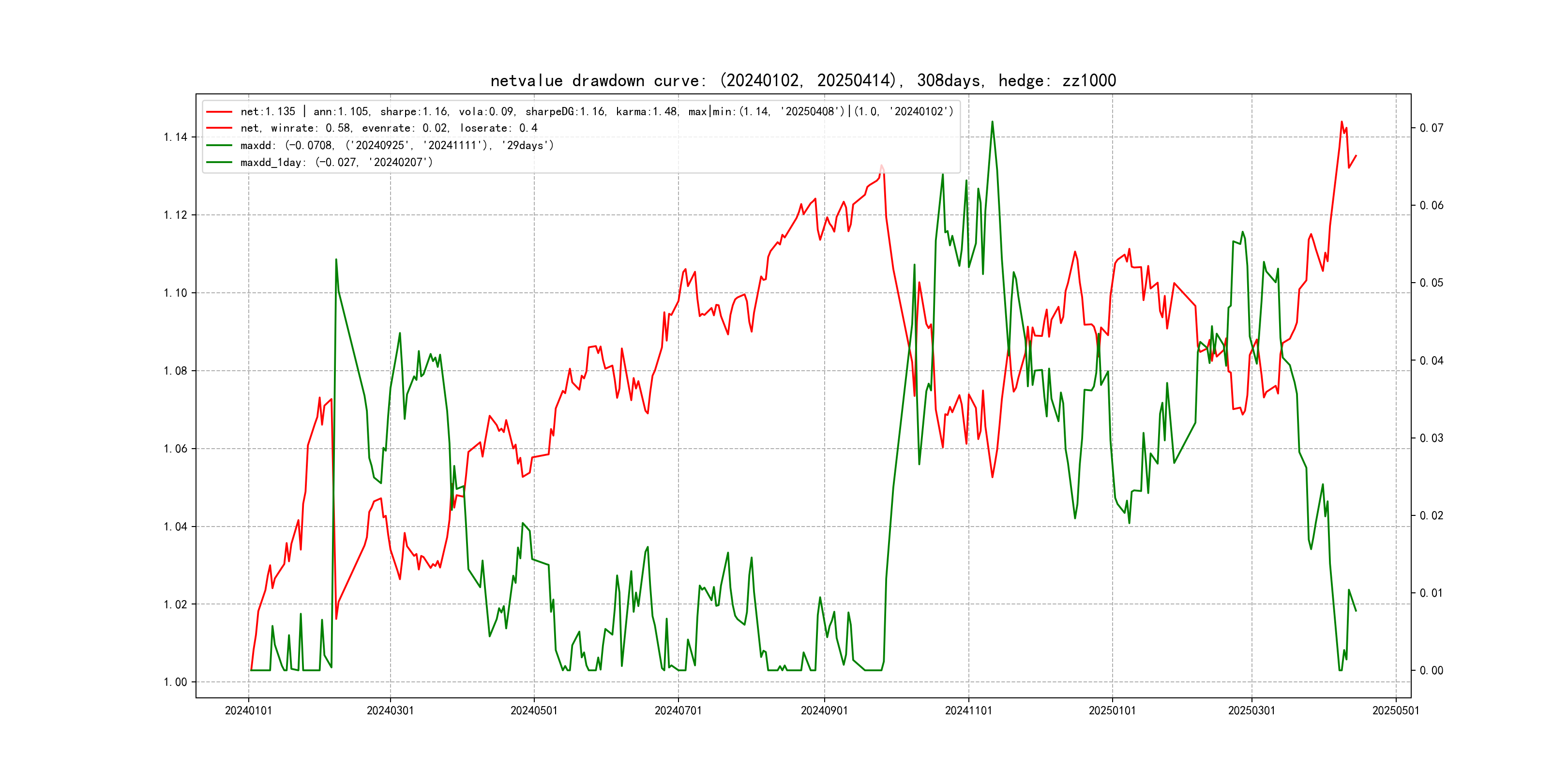1568x784 pixels.
Task: Click the red line swatch beside net:1.135 legend entry
Action: [219, 112]
